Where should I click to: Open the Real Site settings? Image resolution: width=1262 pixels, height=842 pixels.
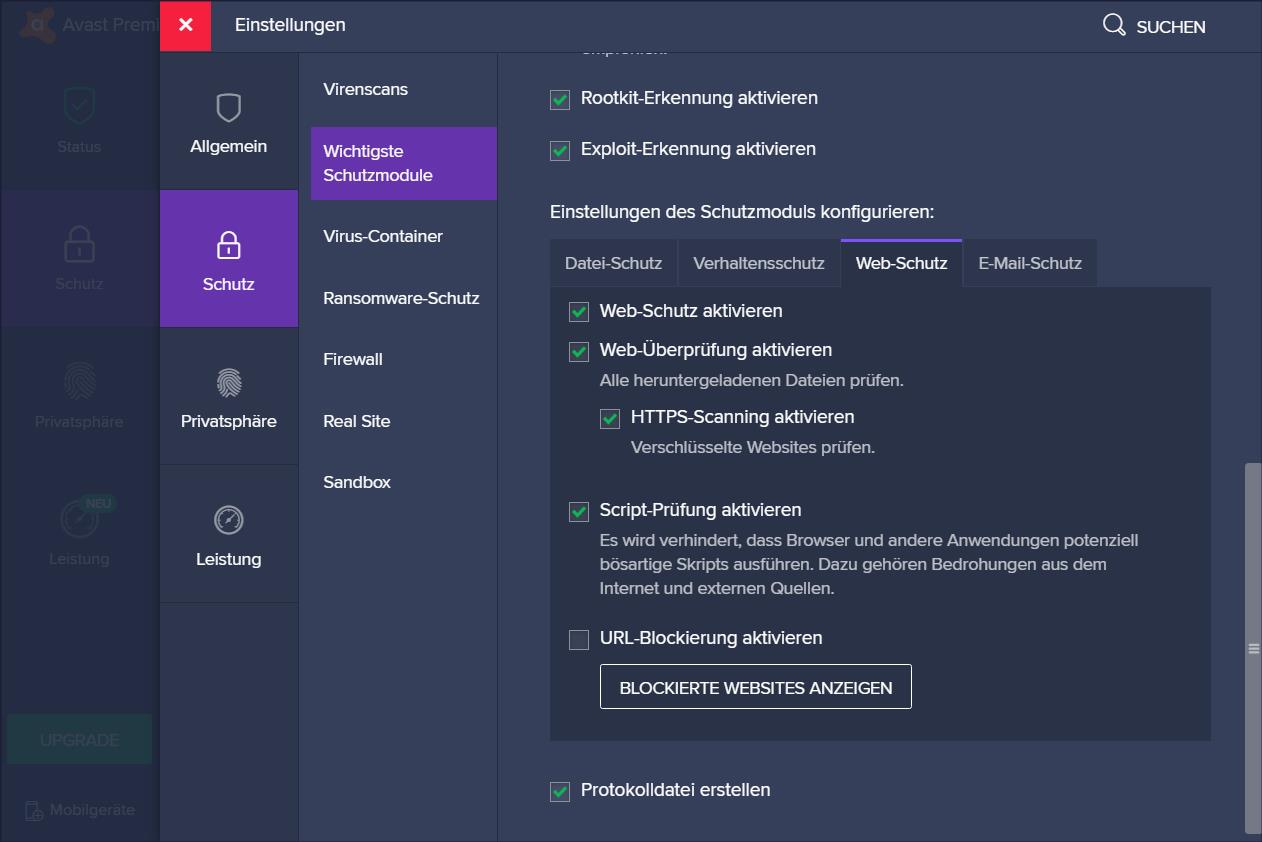(x=357, y=421)
